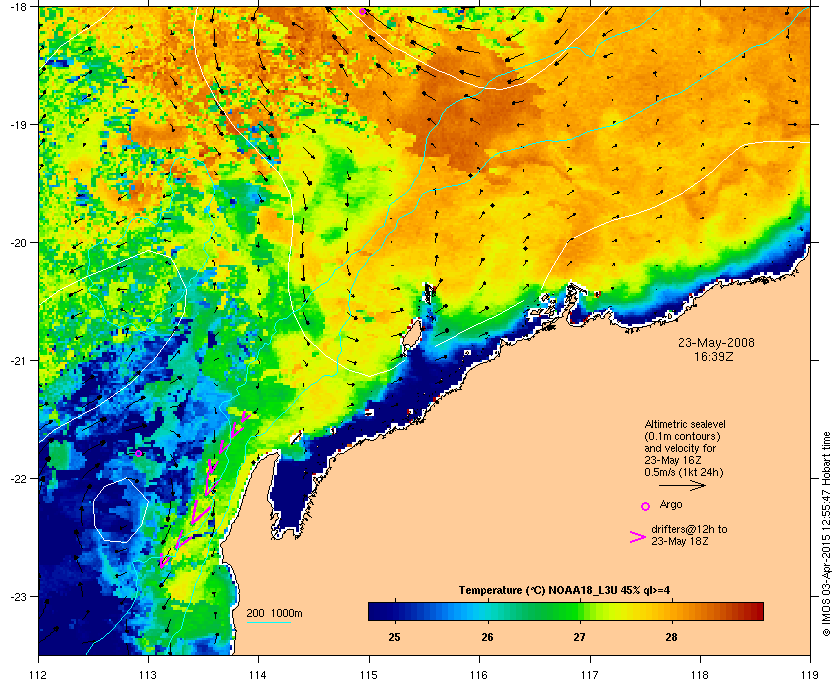Screen dimensions: 840x680
Task: Click the latitude axis label '-18'
Action: coord(18,6)
